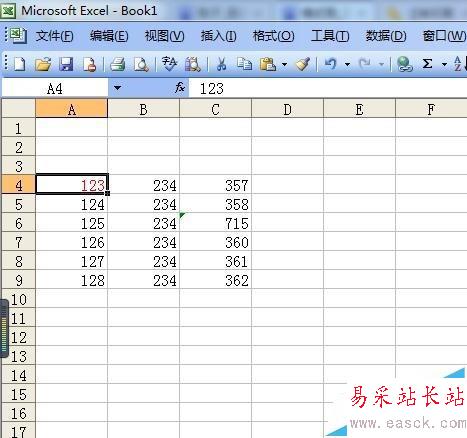The width and height of the screenshot is (467, 438).
Task: Copy selection with the Copy icon
Action: [244, 64]
